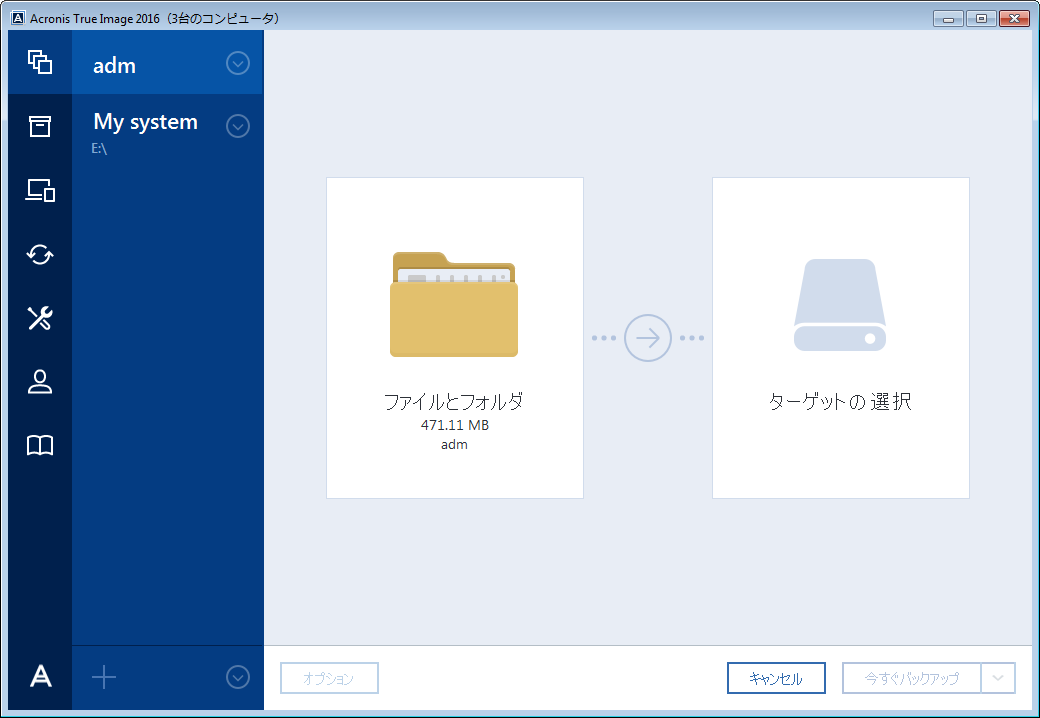Viewport: 1040px width, 718px height.
Task: Open the Sync section icon
Action: tap(40, 255)
